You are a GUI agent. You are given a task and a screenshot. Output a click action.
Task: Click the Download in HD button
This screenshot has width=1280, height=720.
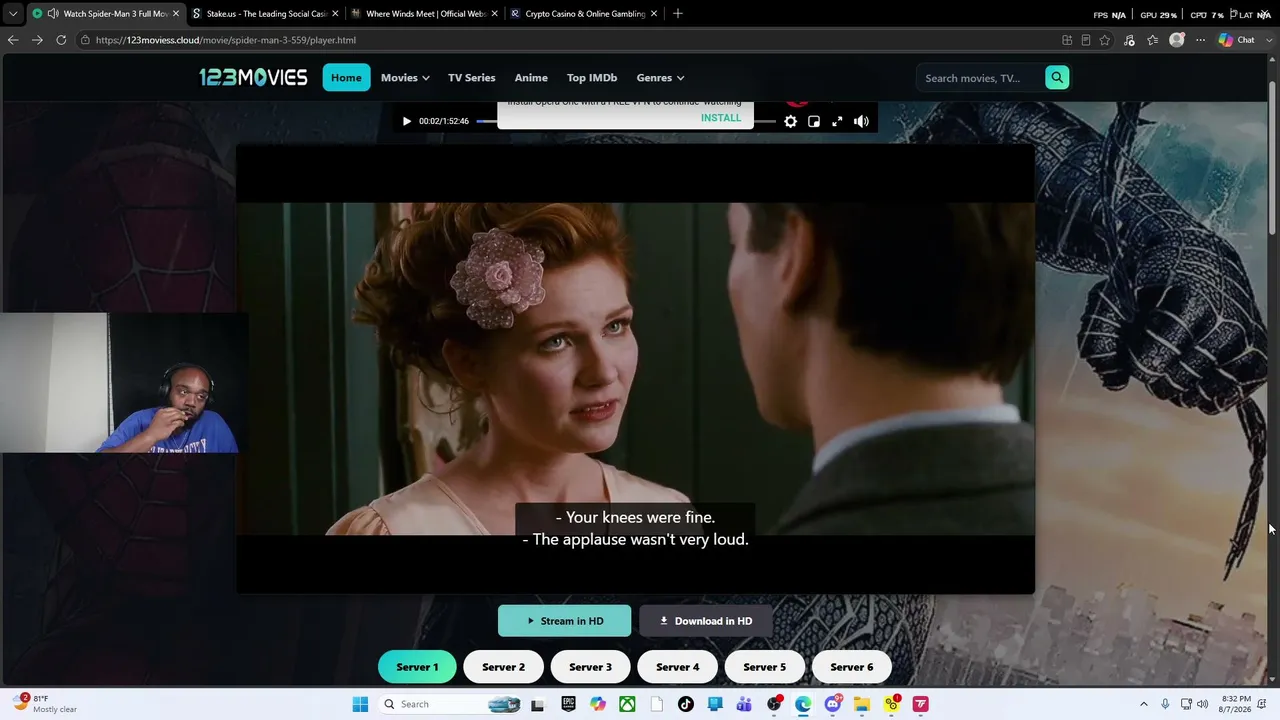point(706,621)
